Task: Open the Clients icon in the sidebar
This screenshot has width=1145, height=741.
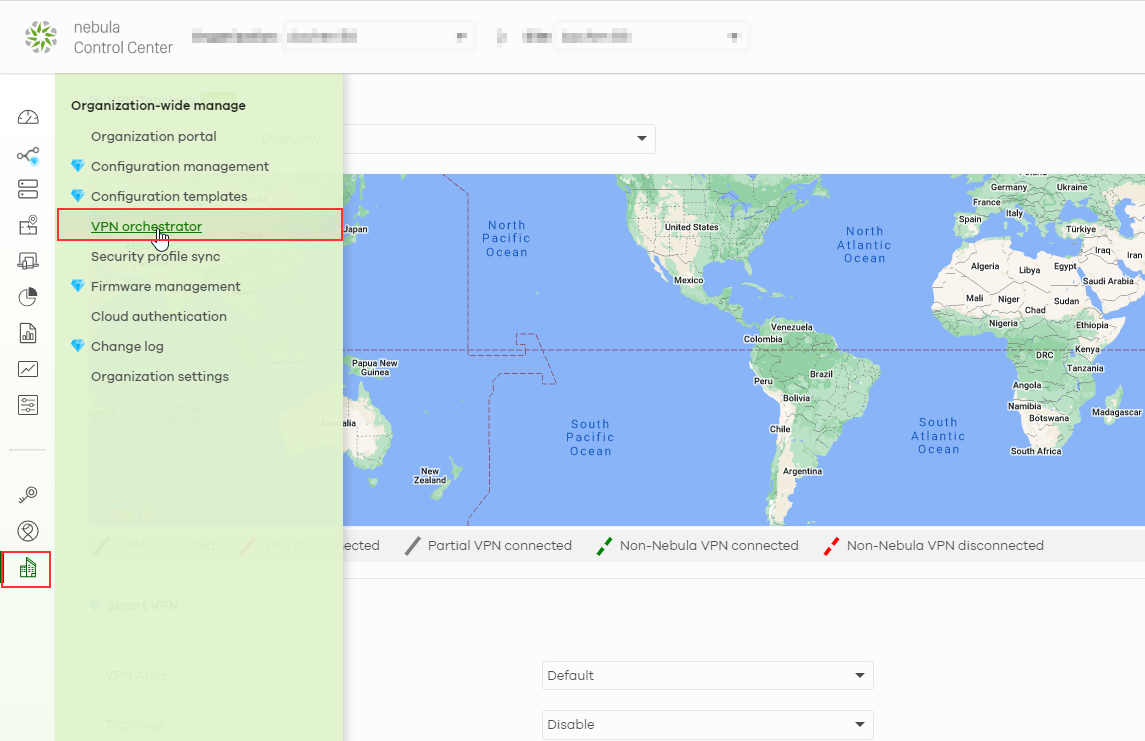Action: click(x=27, y=260)
